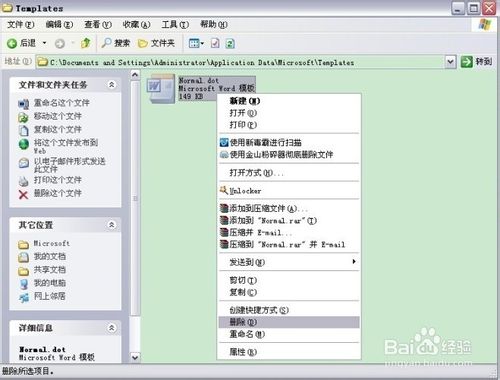Viewport: 500px width, 380px height.
Task: Collapse File and Folder Tasks (文件和文件夹任务) panel
Action: click(x=112, y=85)
